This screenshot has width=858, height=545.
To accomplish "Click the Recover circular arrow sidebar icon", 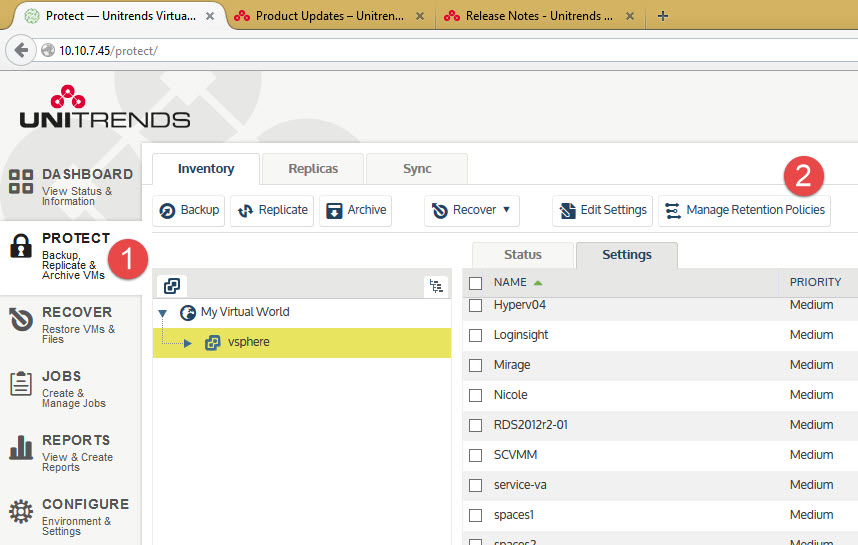I will [x=21, y=319].
